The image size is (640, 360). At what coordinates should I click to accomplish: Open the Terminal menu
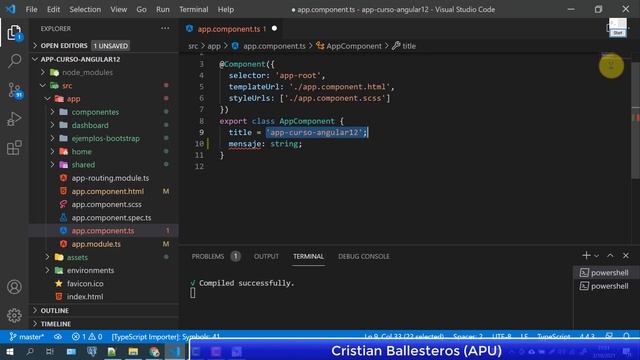click(193, 9)
